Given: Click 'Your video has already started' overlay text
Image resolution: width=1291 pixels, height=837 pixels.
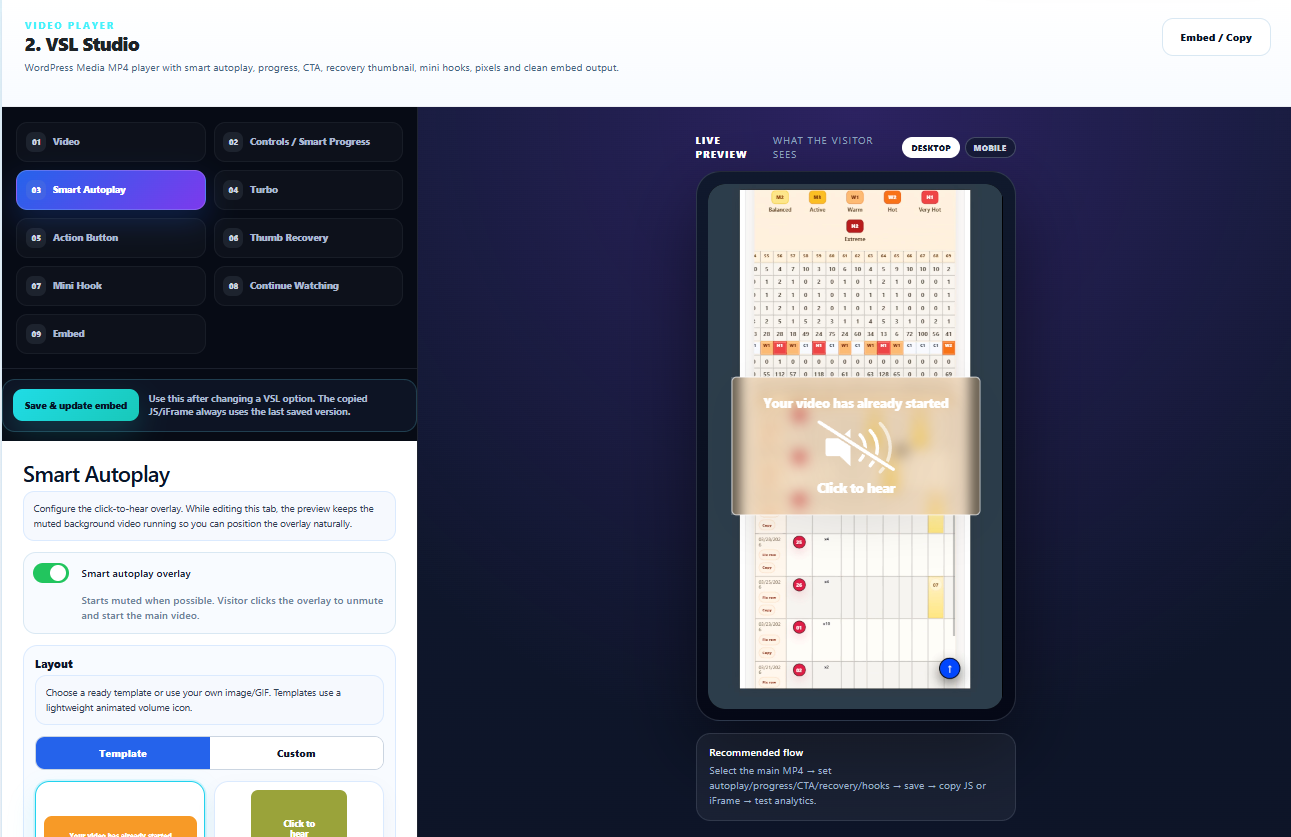Looking at the screenshot, I should [x=855, y=403].
